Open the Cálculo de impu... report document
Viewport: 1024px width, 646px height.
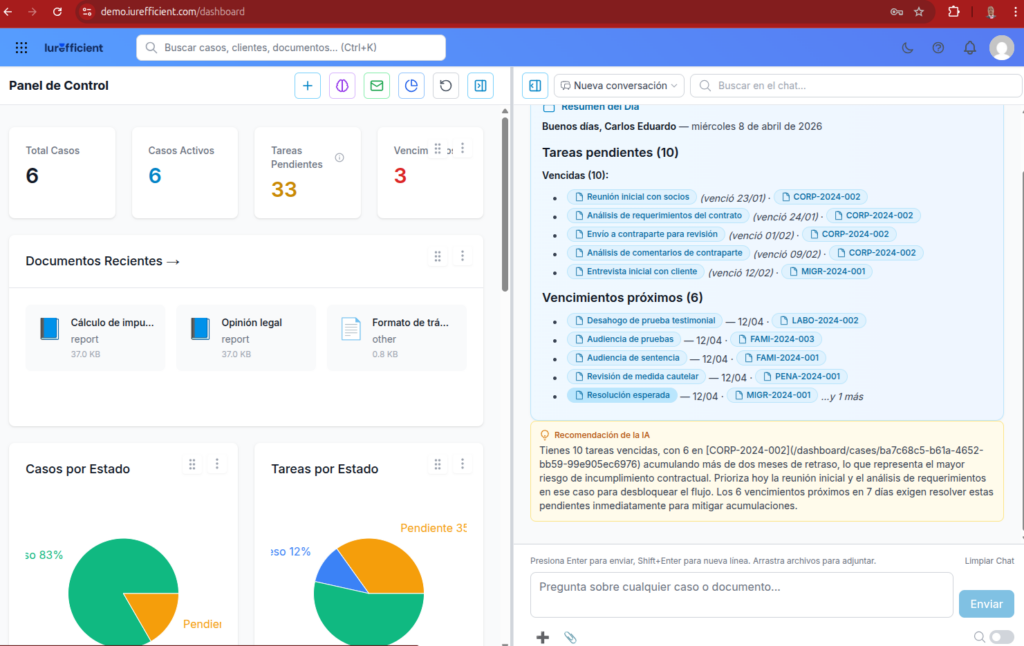click(x=95, y=338)
